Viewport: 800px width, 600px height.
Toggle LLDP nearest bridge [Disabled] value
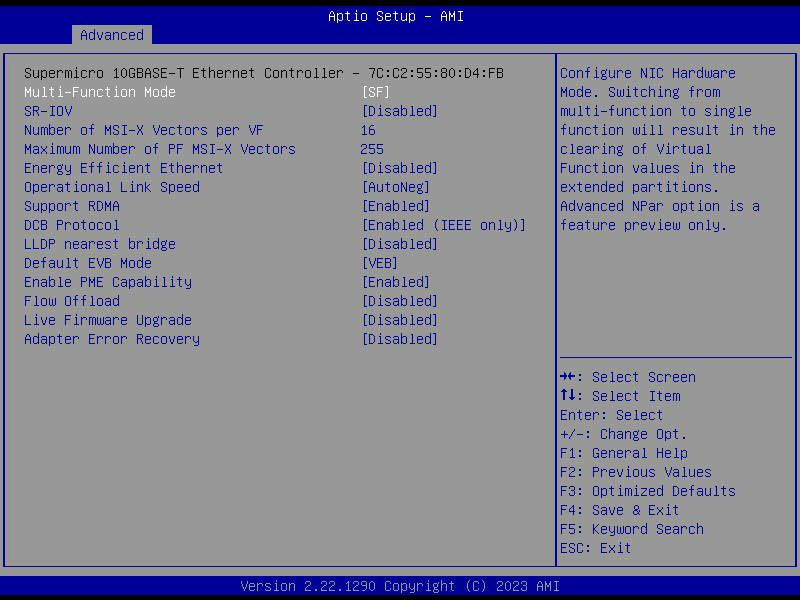tap(399, 244)
